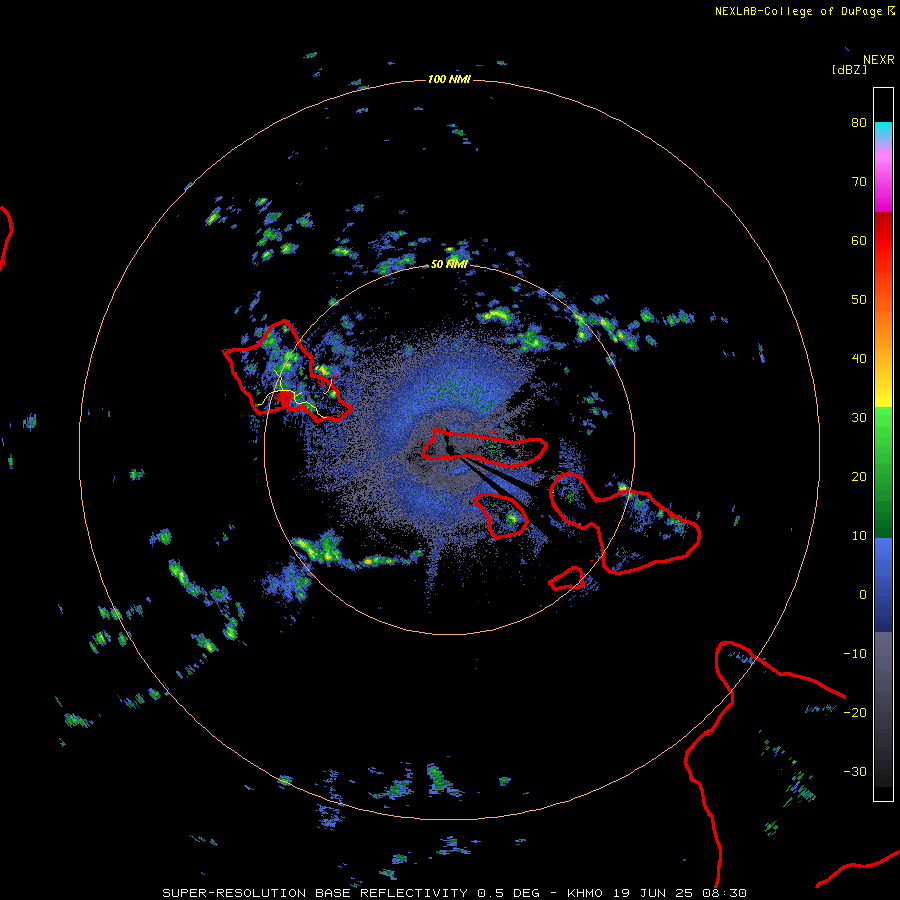Click the [dBZ] unit label

[849, 70]
